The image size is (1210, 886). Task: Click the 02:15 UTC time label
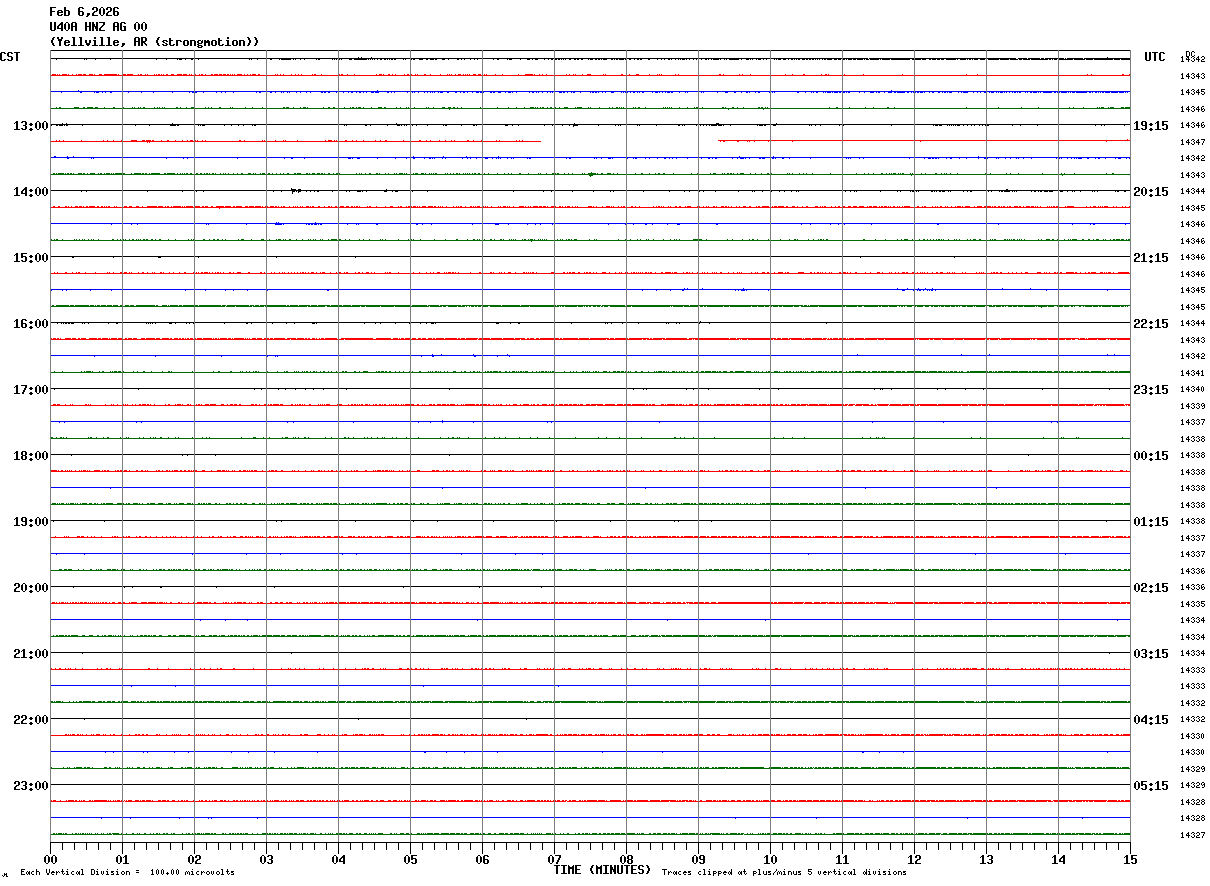(1150, 588)
